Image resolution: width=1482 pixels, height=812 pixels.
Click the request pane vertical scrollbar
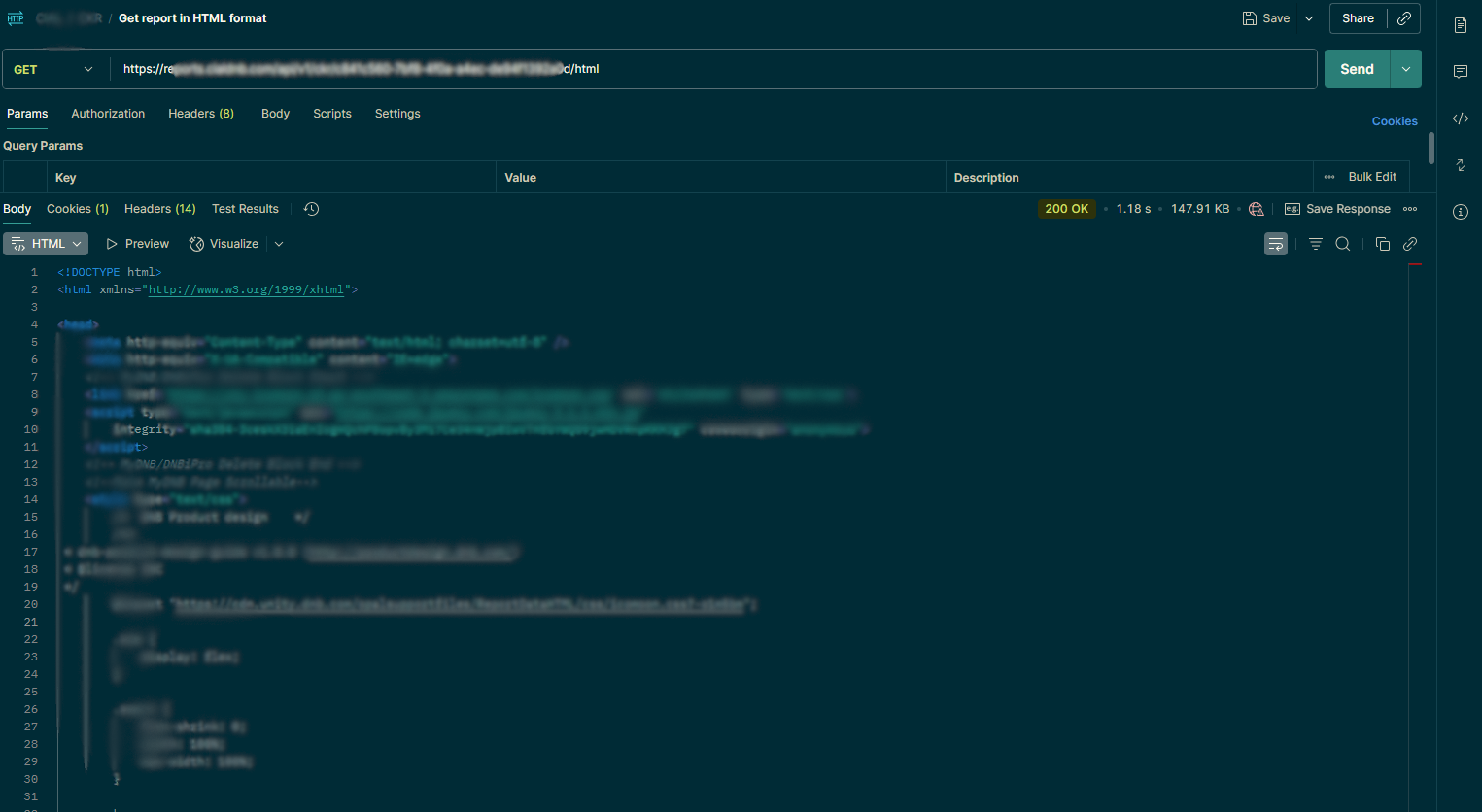1430,148
